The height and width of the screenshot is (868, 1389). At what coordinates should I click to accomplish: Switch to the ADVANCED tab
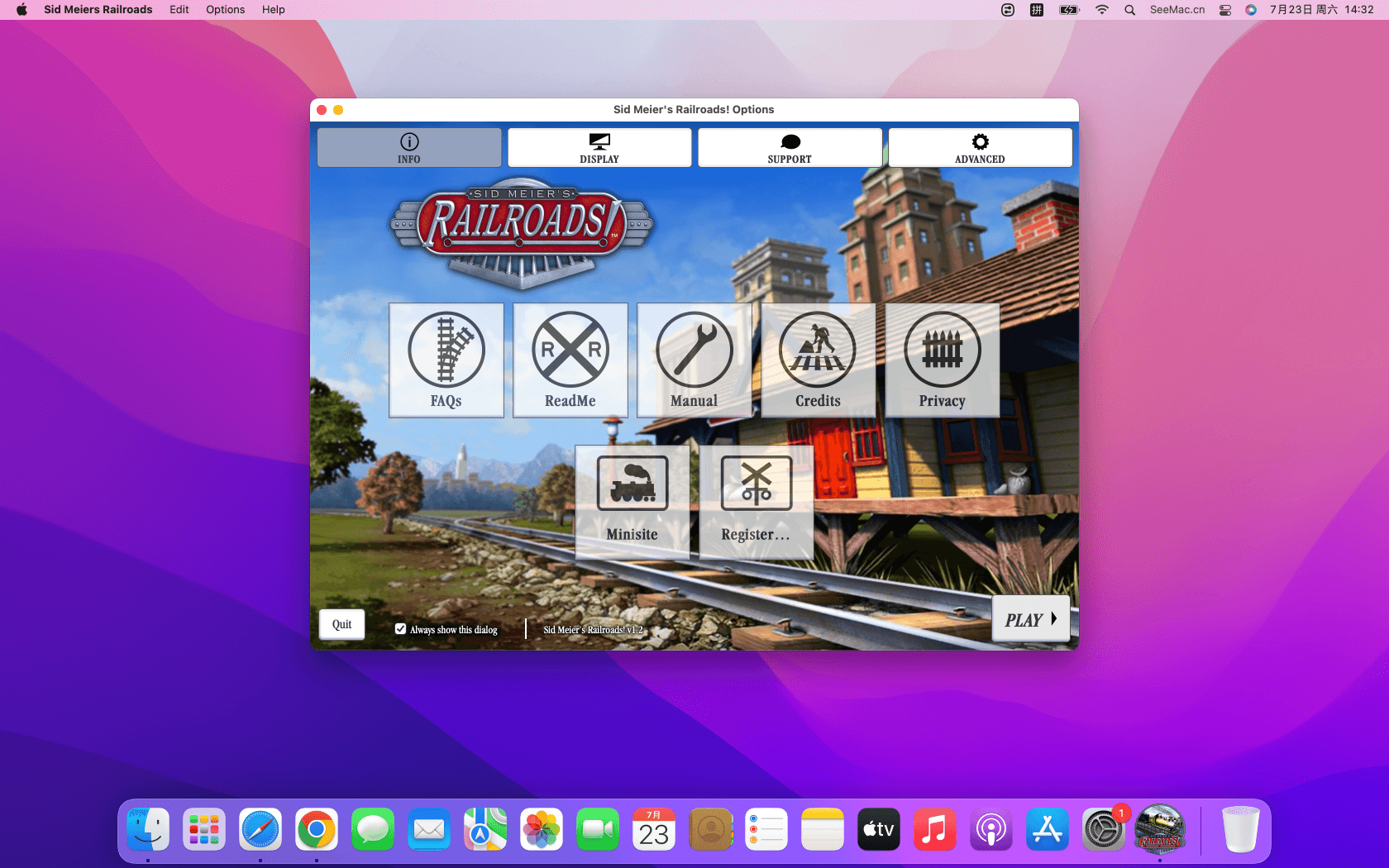click(x=981, y=148)
